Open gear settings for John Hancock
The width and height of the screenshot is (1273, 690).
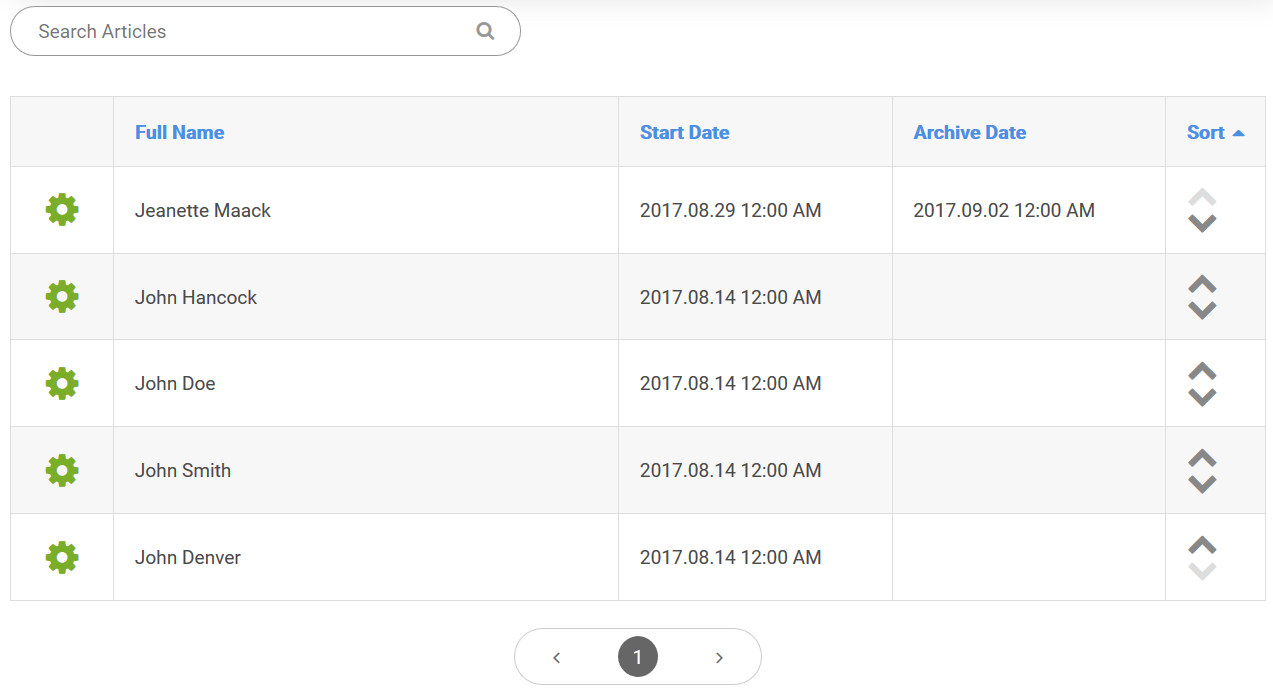[x=62, y=297]
